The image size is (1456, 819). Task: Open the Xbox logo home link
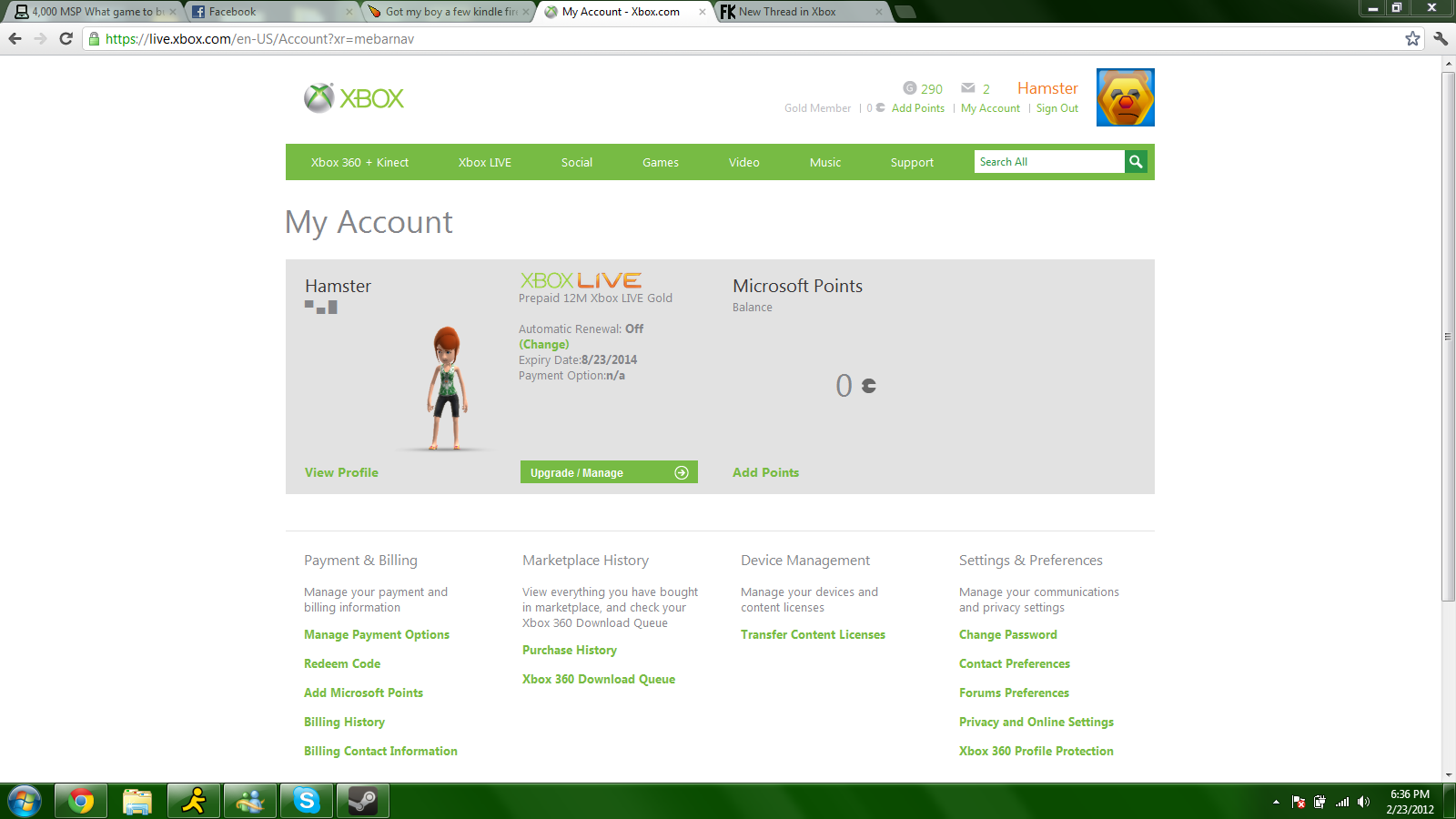click(354, 98)
